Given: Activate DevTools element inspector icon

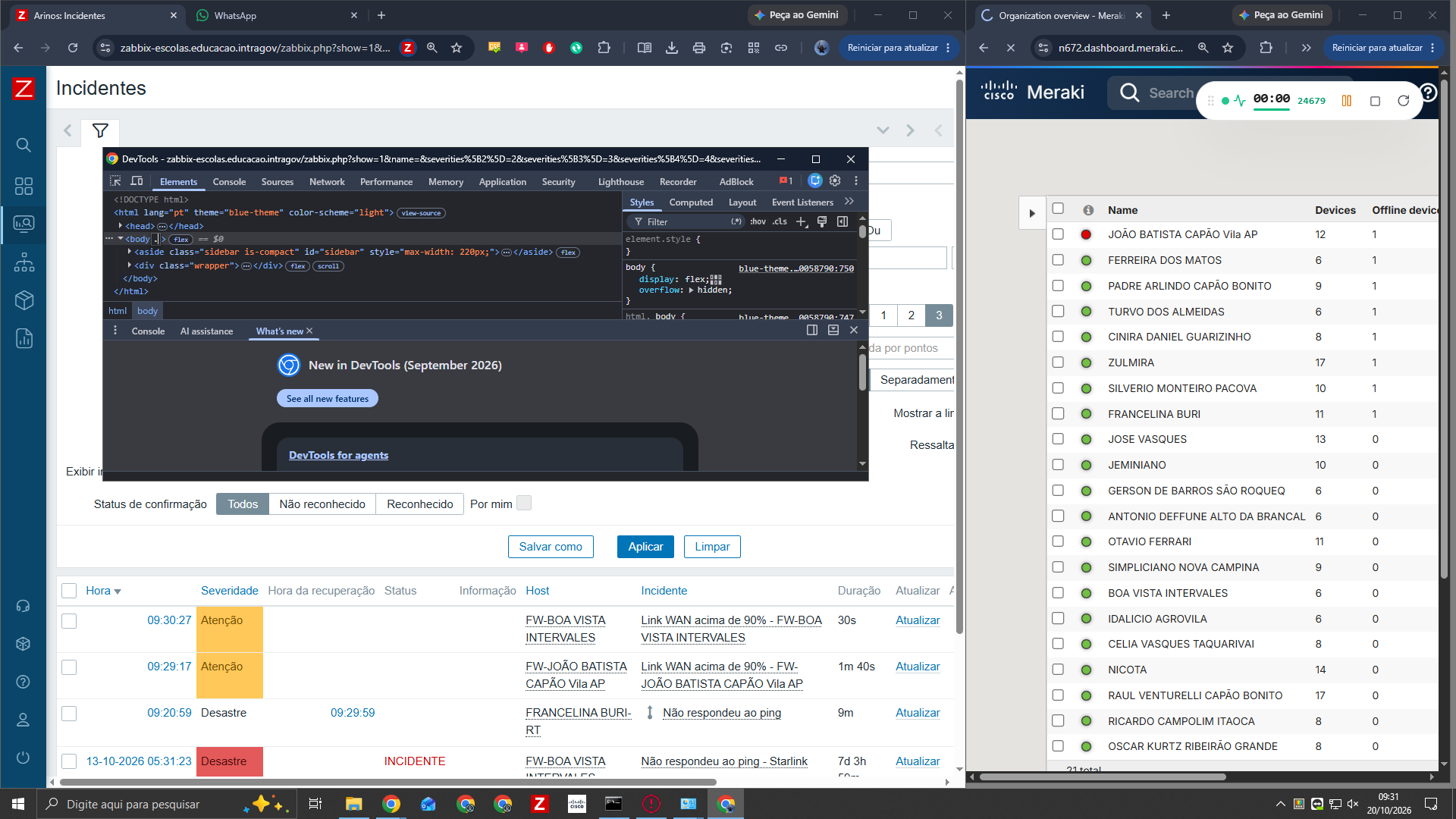Looking at the screenshot, I should 115,181.
